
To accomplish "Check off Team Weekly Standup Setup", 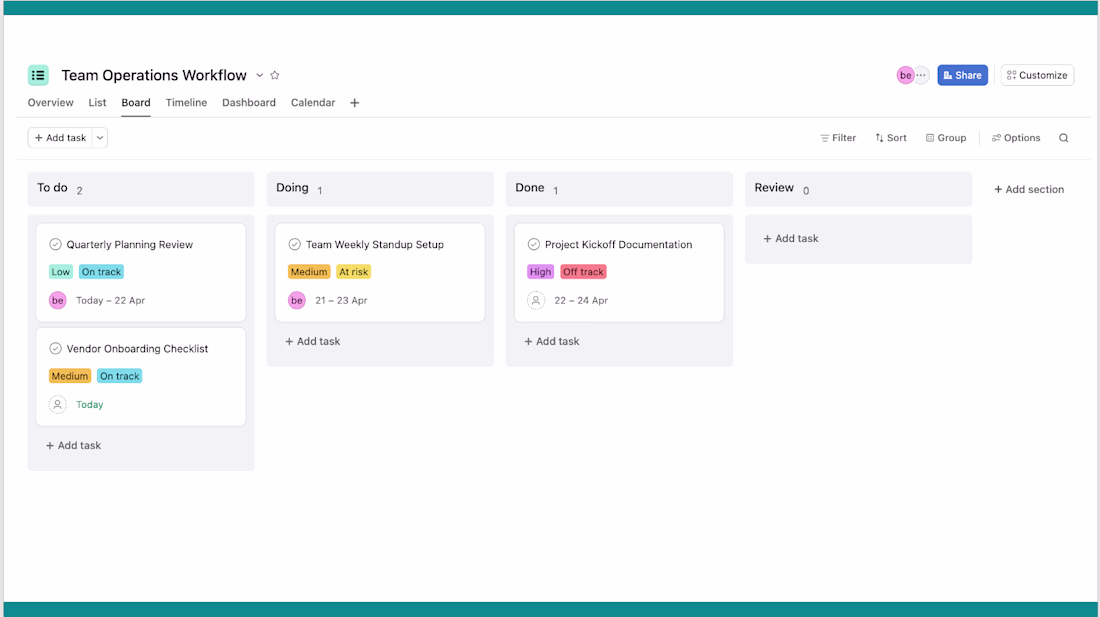I will [295, 244].
